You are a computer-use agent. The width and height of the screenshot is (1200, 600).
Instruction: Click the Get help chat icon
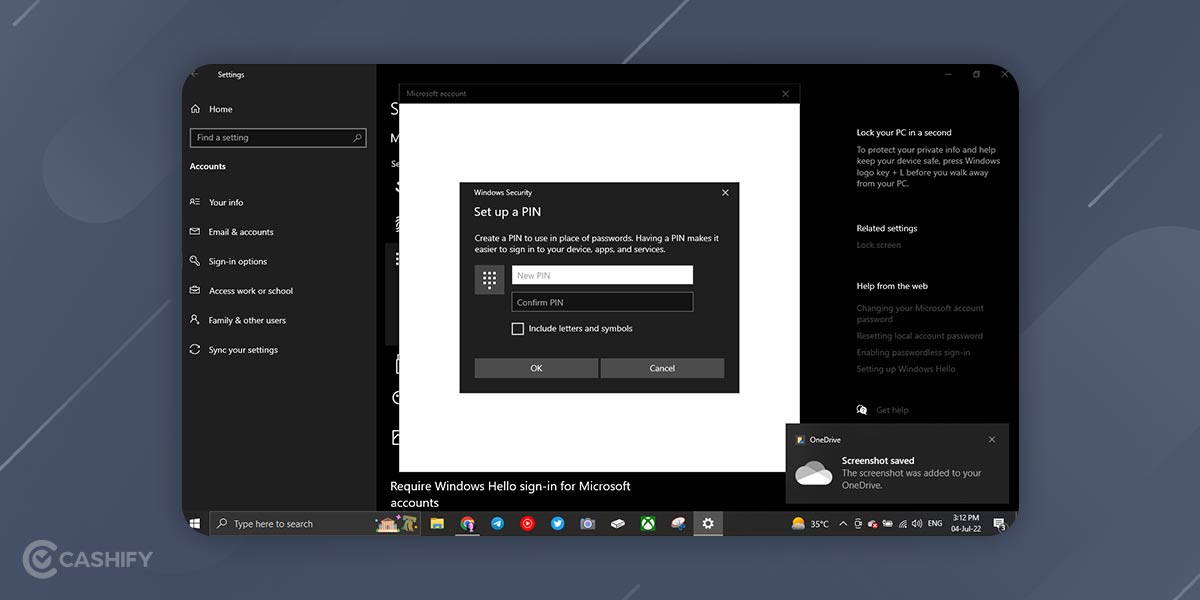(862, 410)
